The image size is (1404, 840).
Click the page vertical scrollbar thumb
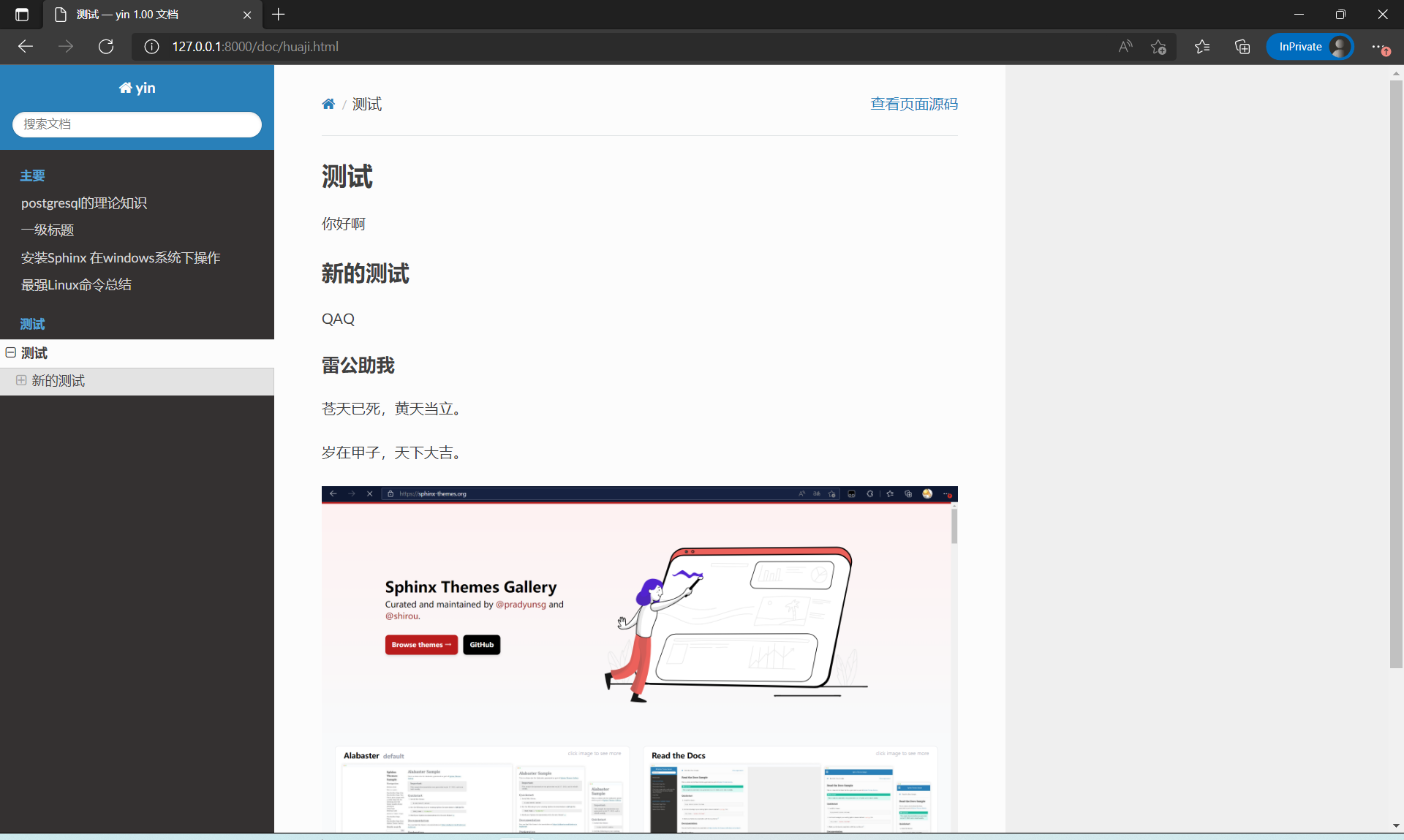[1396, 374]
